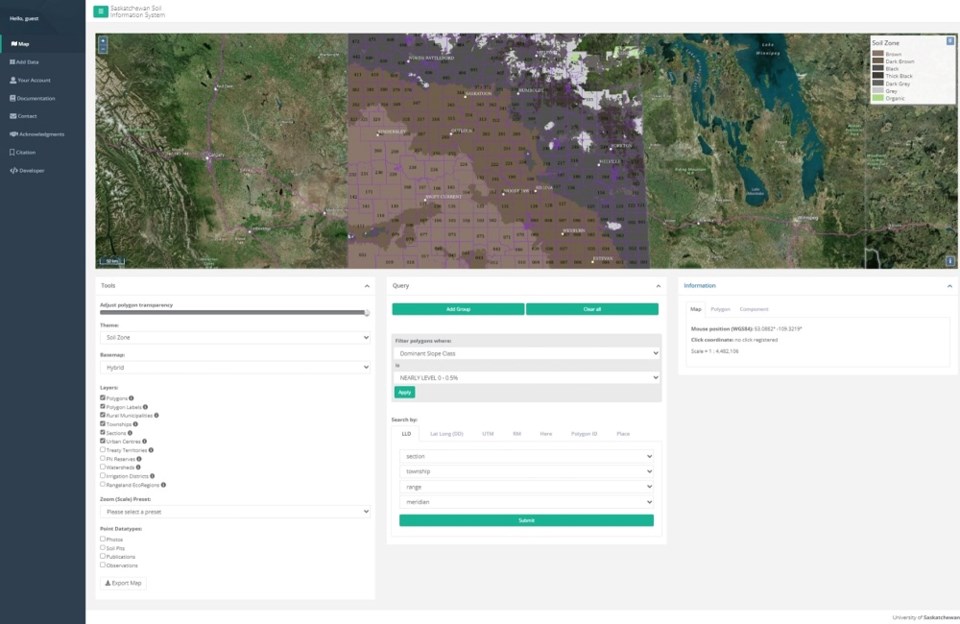The height and width of the screenshot is (624, 960).
Task: Click the Add Group button
Action: (458, 309)
